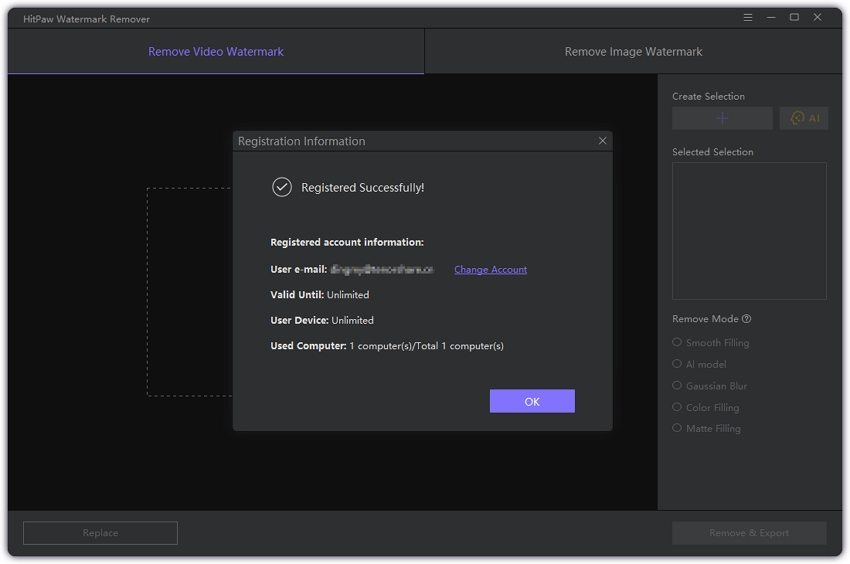This screenshot has width=850, height=564.
Task: Select Gaussian Blur remove mode
Action: point(709,386)
